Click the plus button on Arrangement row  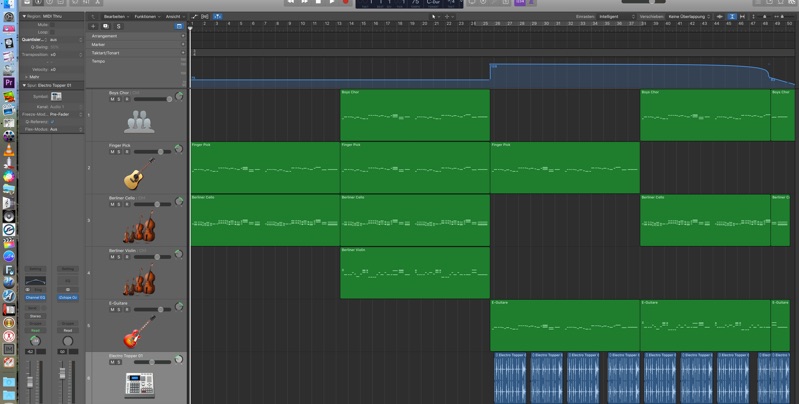coord(183,36)
